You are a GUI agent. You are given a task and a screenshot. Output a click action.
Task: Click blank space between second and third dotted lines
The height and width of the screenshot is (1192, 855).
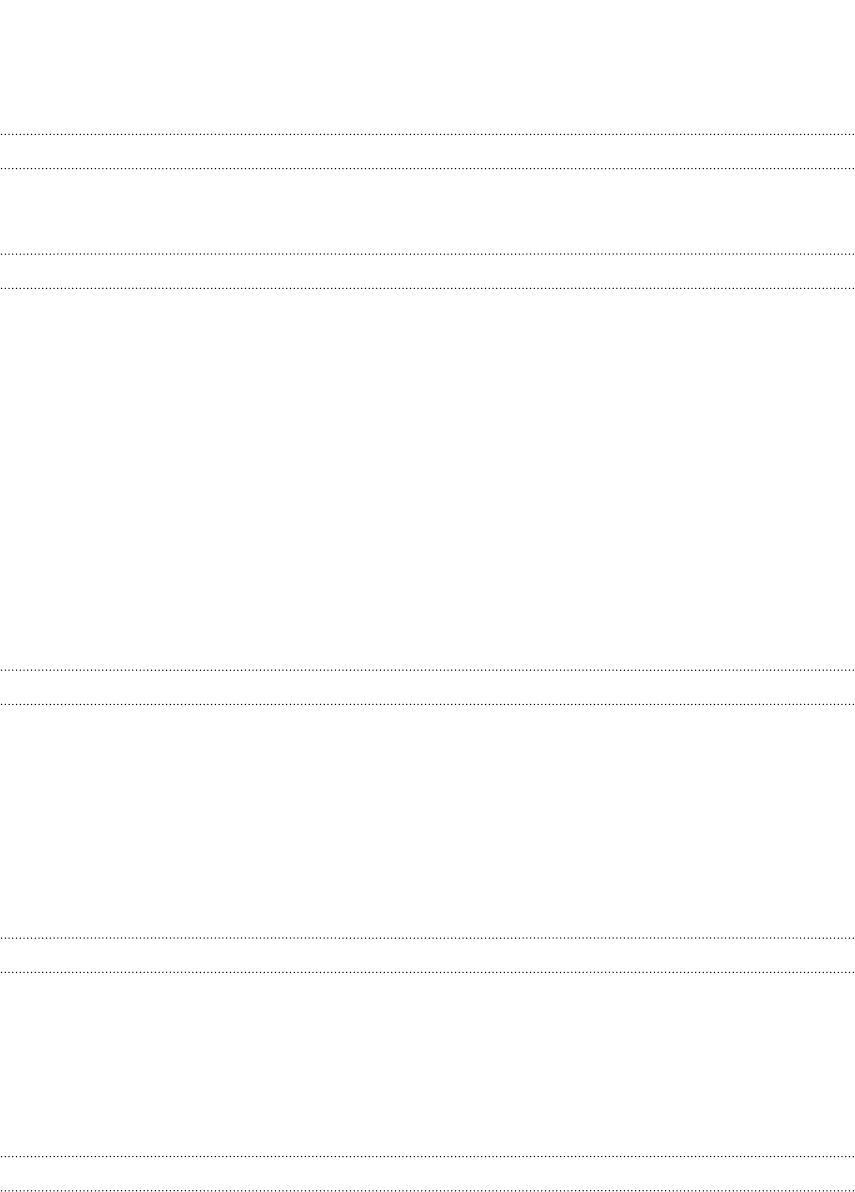(427, 211)
